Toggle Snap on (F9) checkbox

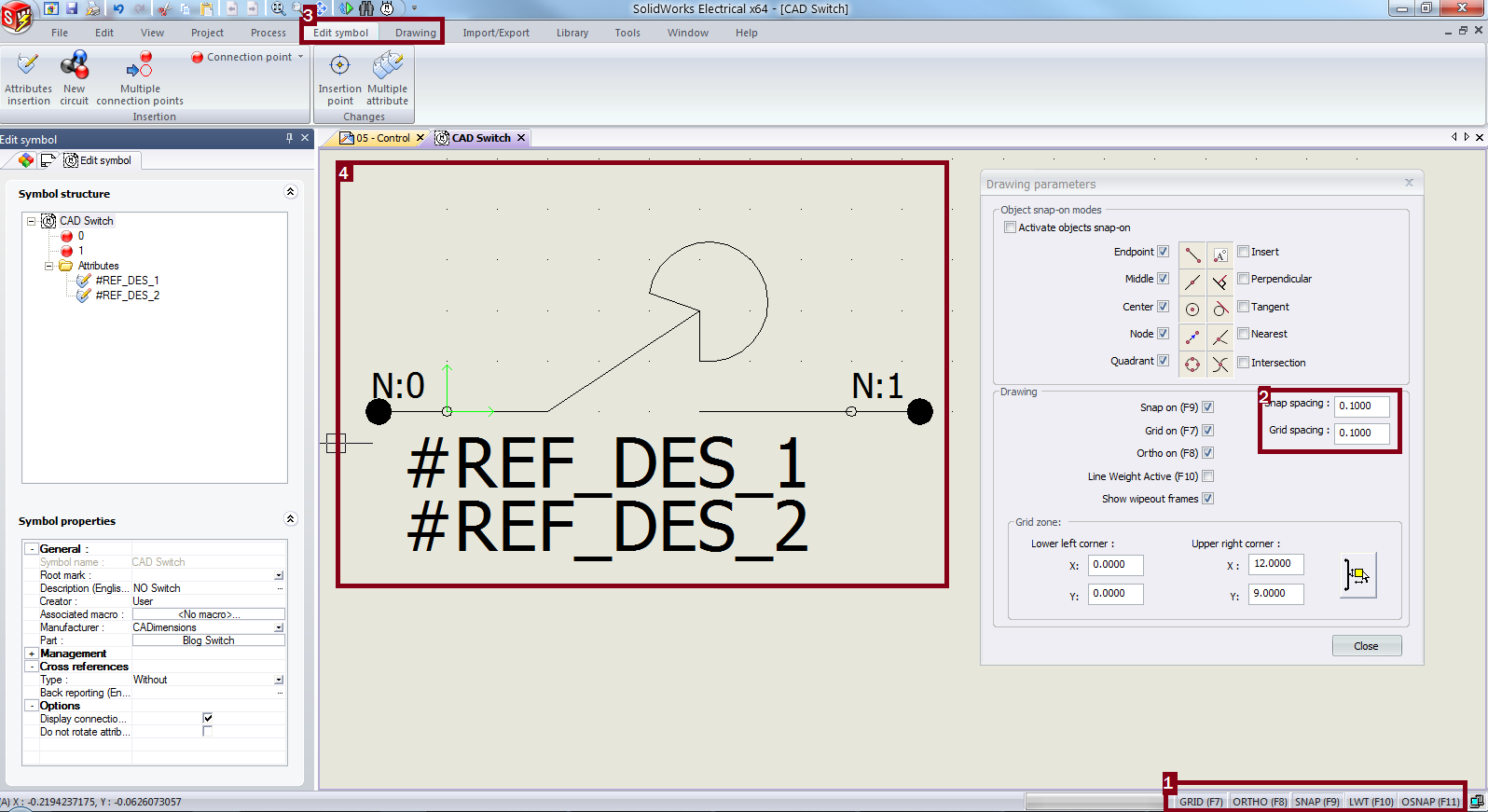point(1207,407)
